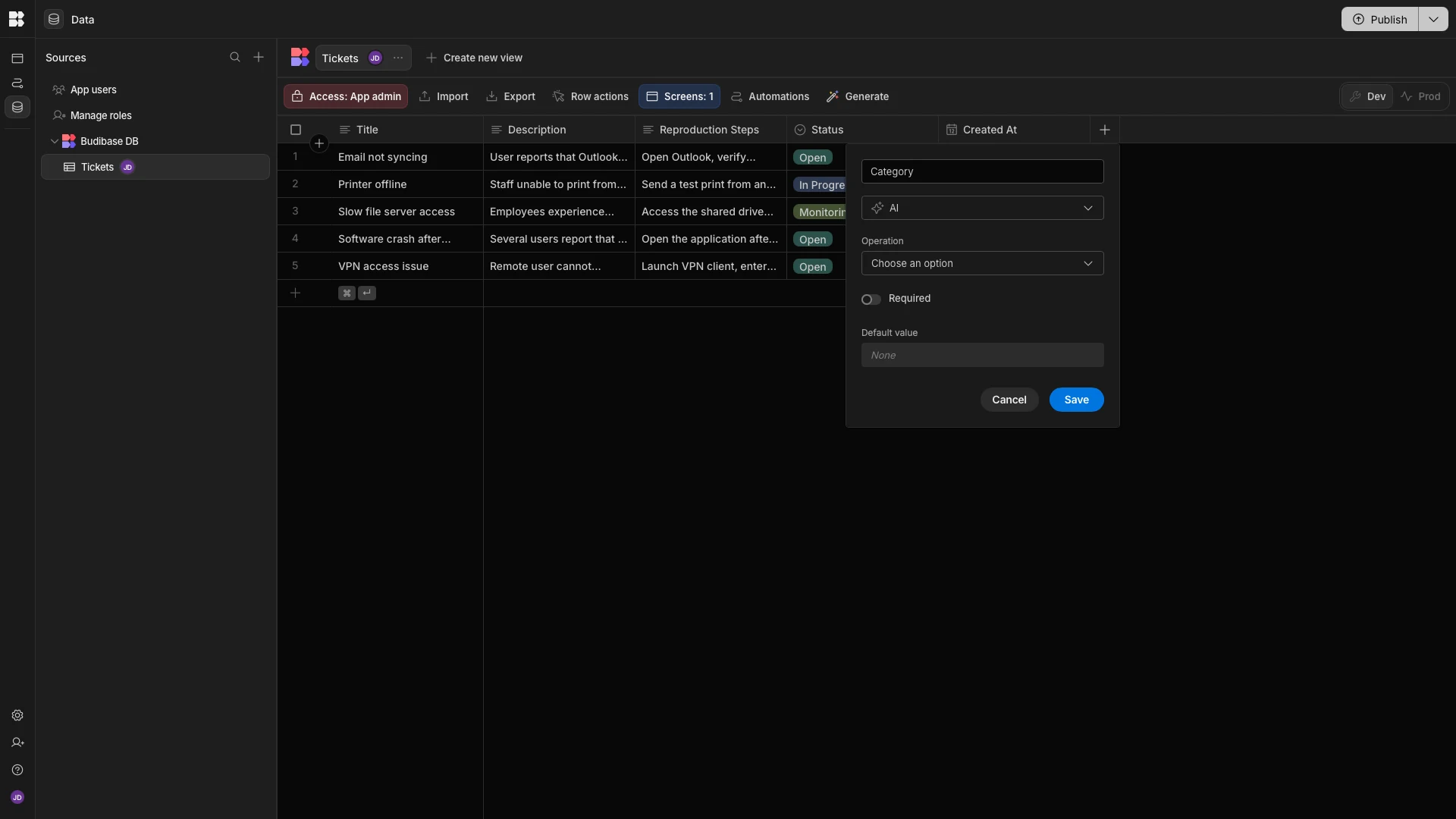
Task: Open the Design section icon in the left sidebar
Action: click(17, 58)
